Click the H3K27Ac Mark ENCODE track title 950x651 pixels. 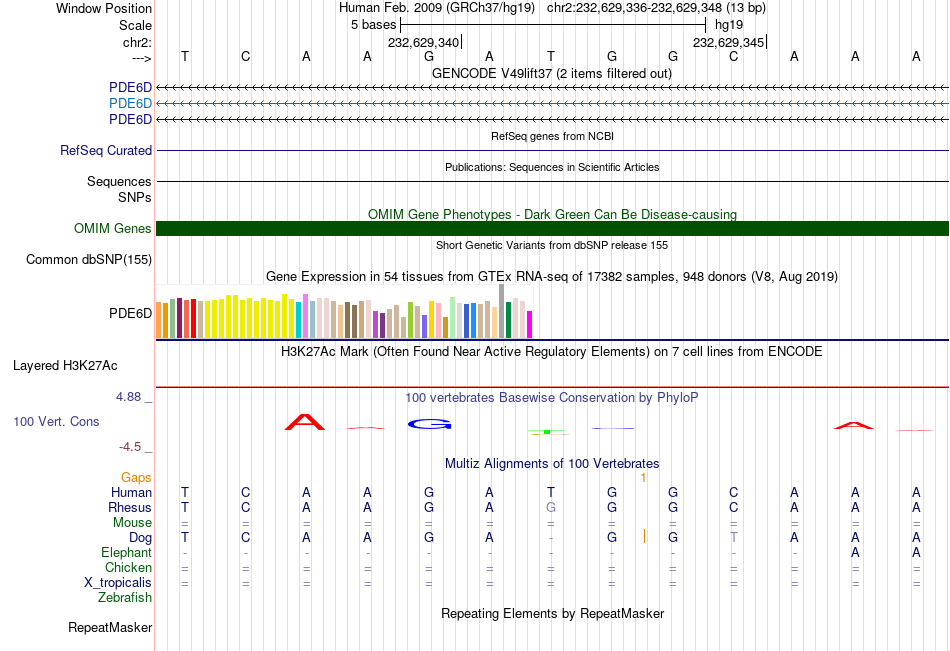[552, 352]
